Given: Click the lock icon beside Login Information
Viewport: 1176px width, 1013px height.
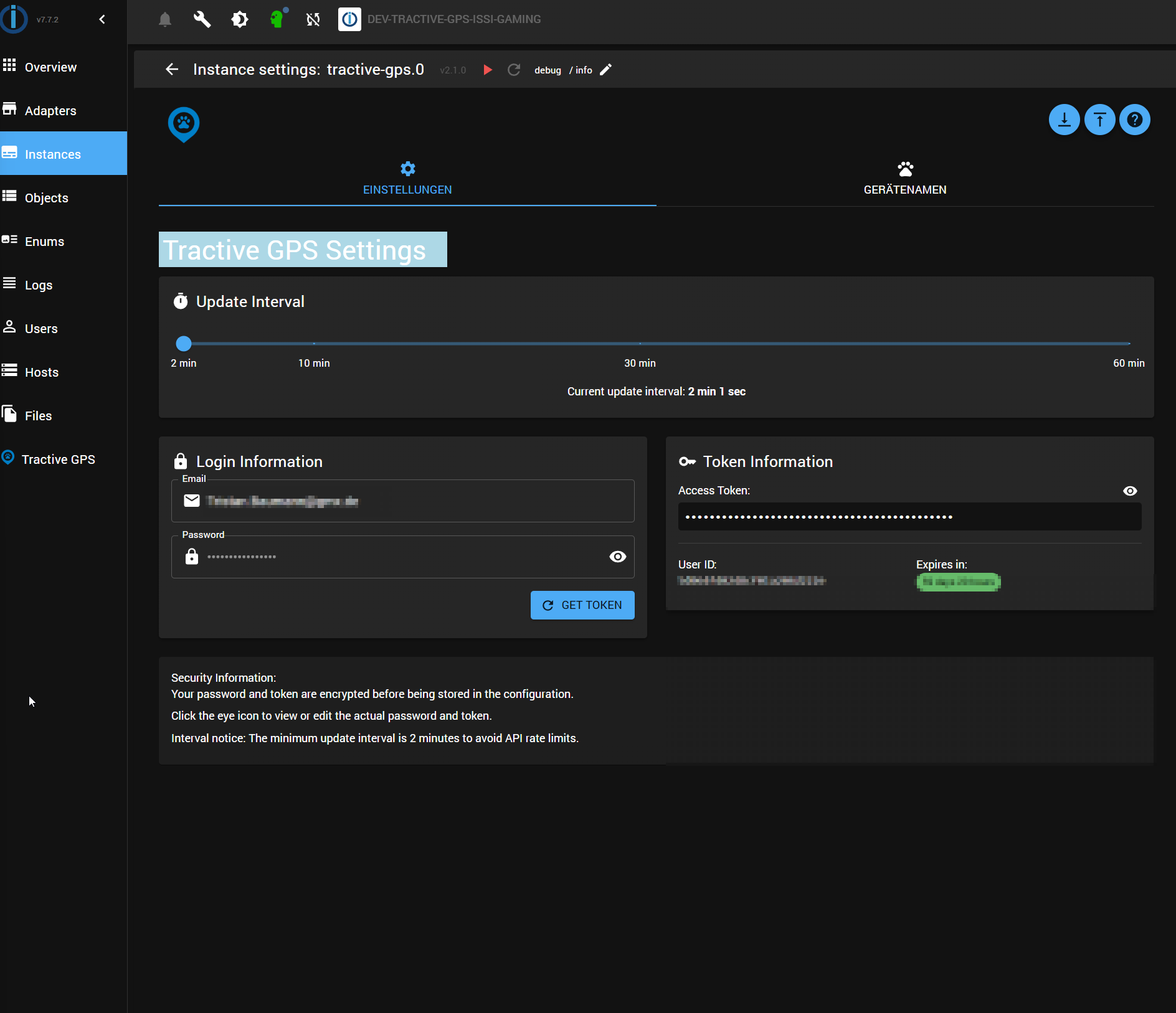Looking at the screenshot, I should pyautogui.click(x=181, y=461).
